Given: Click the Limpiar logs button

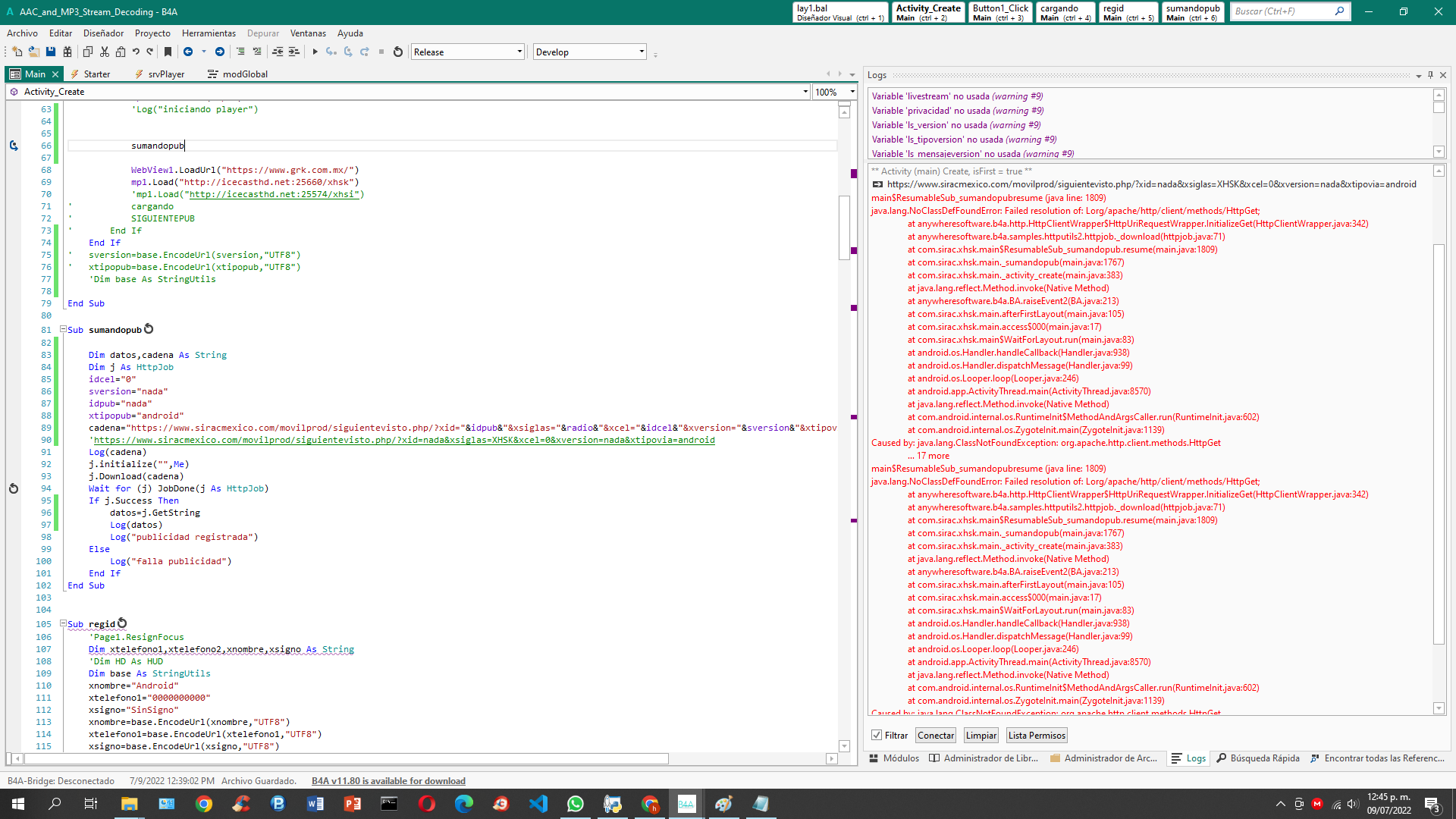Looking at the screenshot, I should tap(981, 735).
